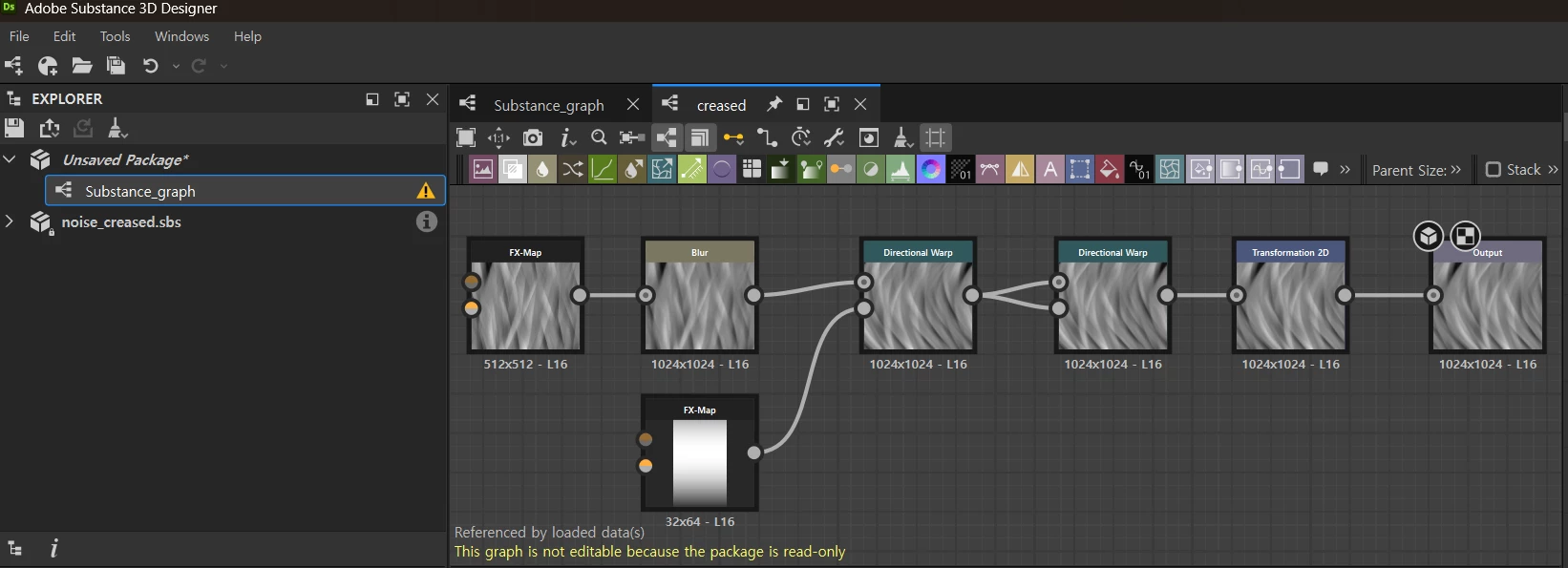Select Substance_graph in the Explorer
The width and height of the screenshot is (1568, 568).
[245, 191]
